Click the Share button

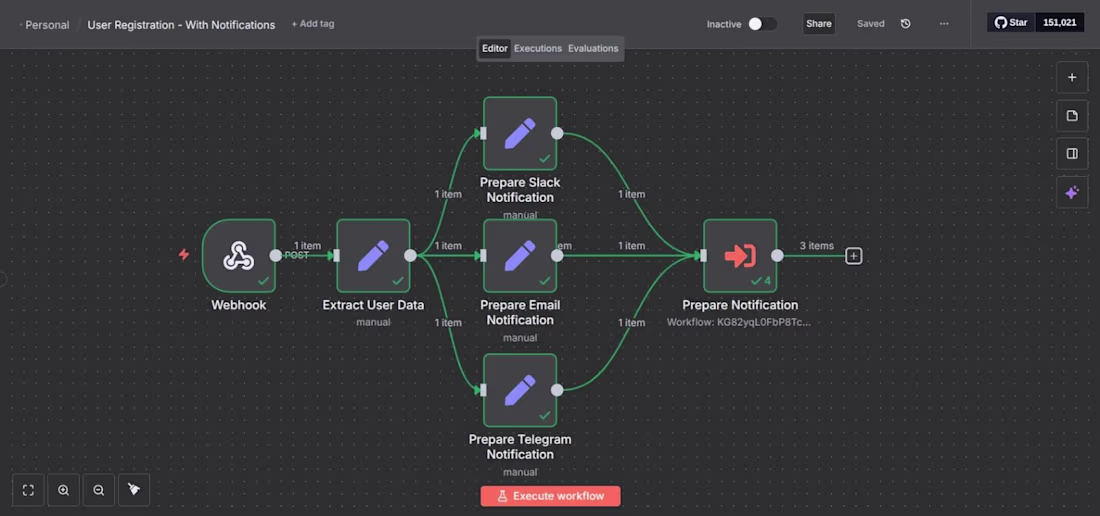coord(819,24)
